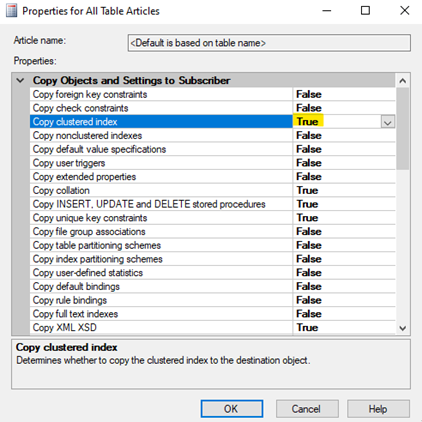Screen dimensions: 422x422
Task: Click the True value for Copy collation
Action: coord(307,190)
